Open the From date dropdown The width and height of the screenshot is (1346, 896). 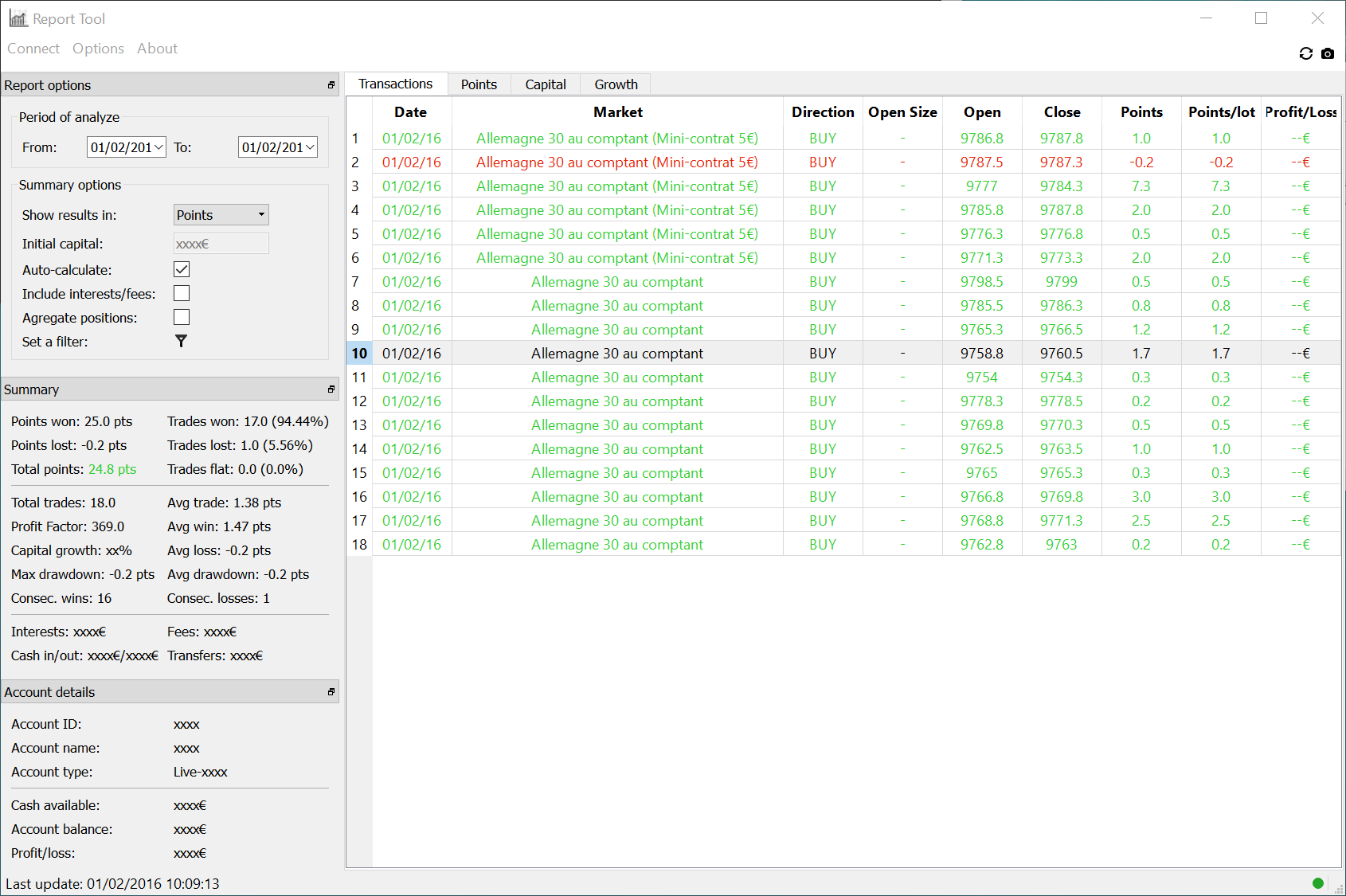pyautogui.click(x=158, y=147)
